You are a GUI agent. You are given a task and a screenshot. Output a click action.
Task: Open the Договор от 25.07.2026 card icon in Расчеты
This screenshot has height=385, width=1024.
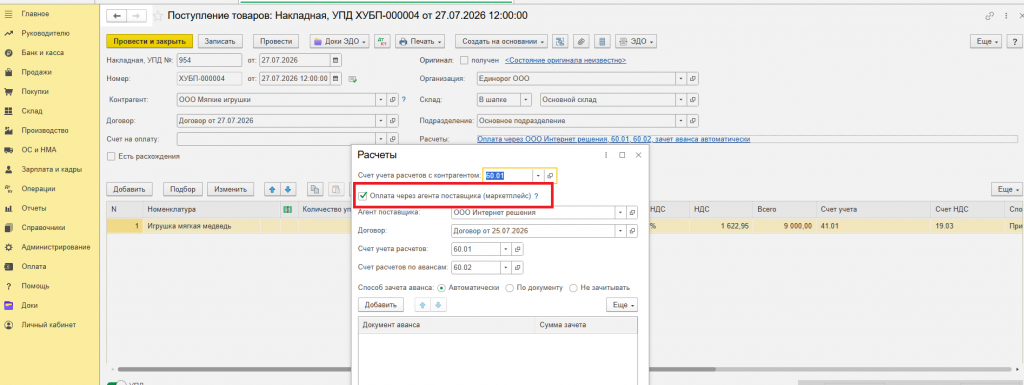[x=632, y=231]
